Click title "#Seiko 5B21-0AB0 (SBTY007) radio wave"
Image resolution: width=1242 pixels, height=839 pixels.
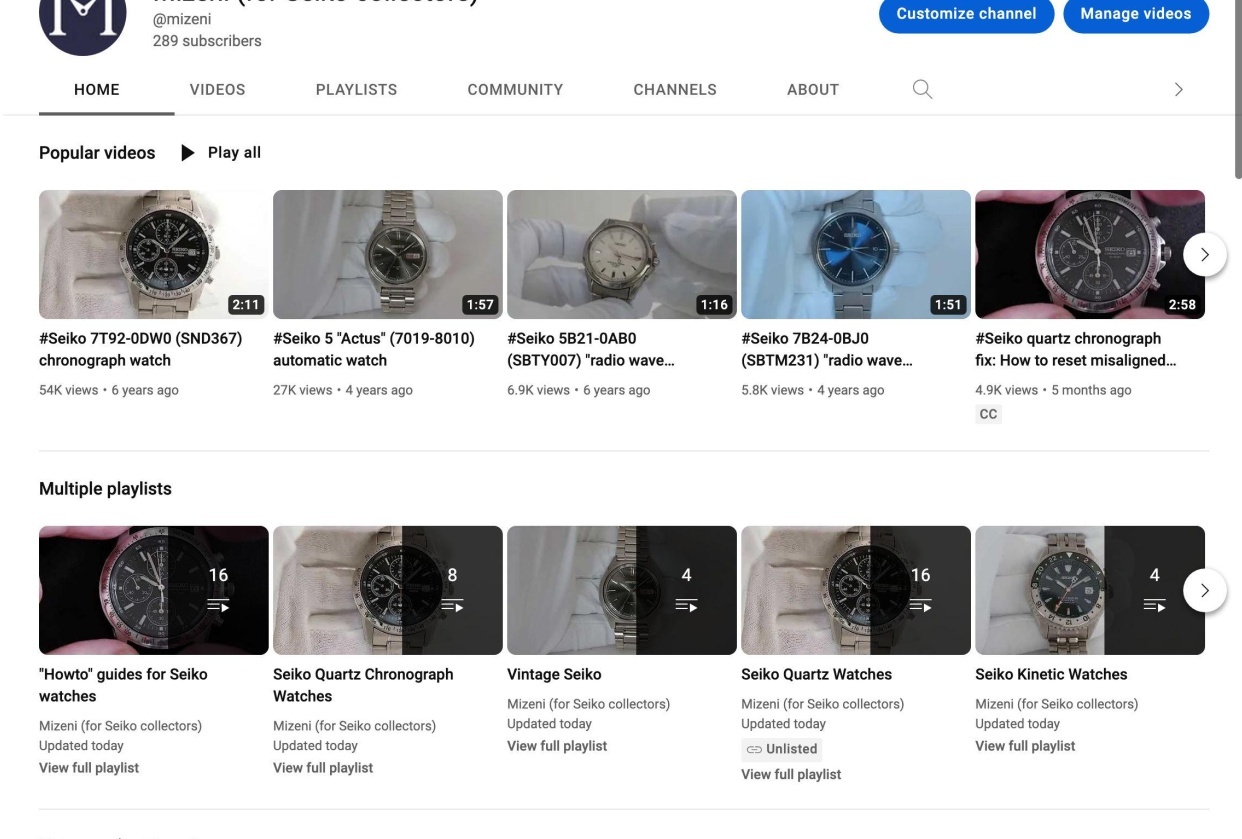[592, 349]
